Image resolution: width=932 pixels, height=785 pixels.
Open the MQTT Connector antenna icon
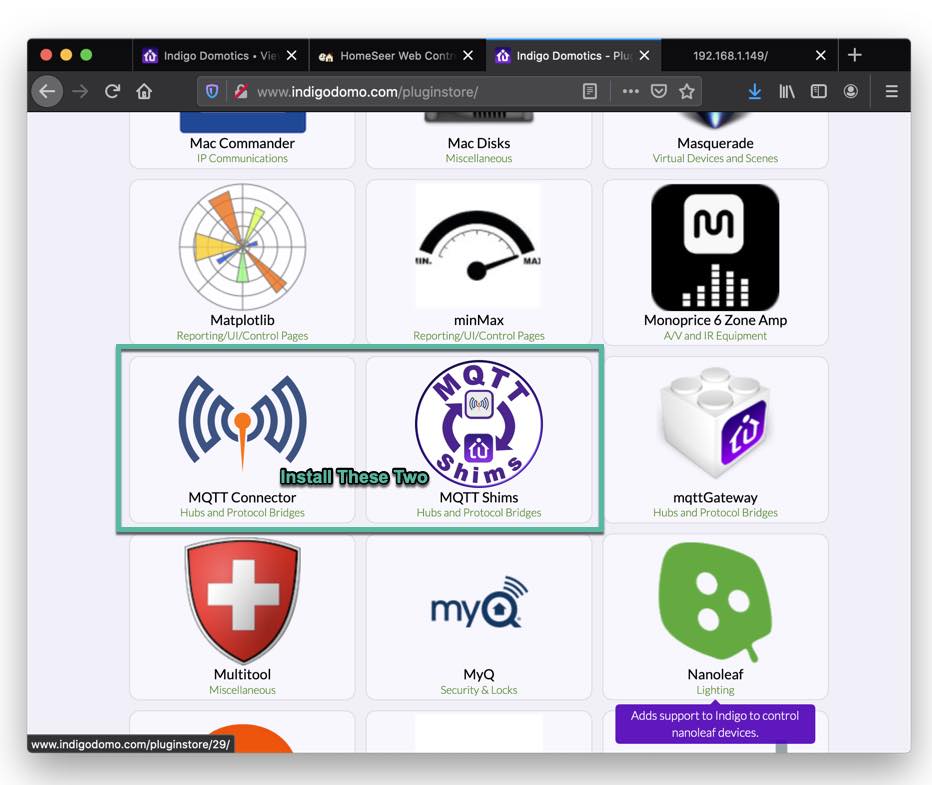click(x=243, y=423)
